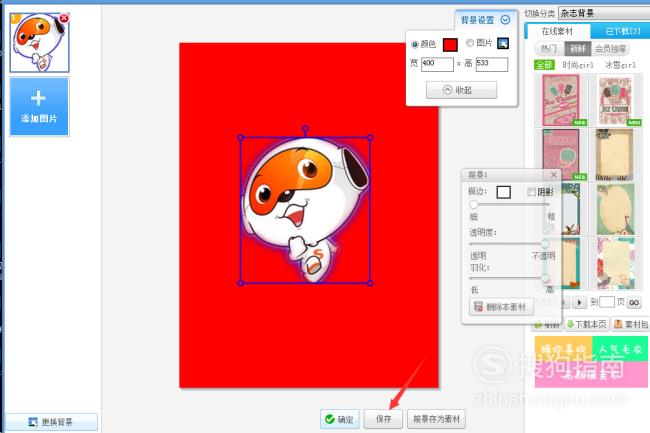Image resolution: width=650 pixels, height=433 pixels.
Task: Click the background image chooser icon
Action: click(x=503, y=43)
